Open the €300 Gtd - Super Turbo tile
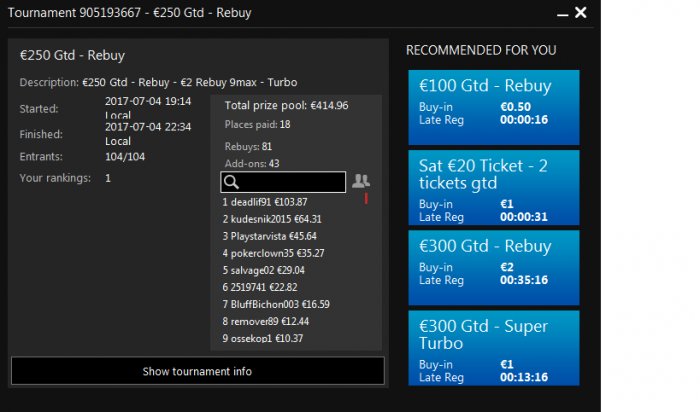 (x=494, y=347)
